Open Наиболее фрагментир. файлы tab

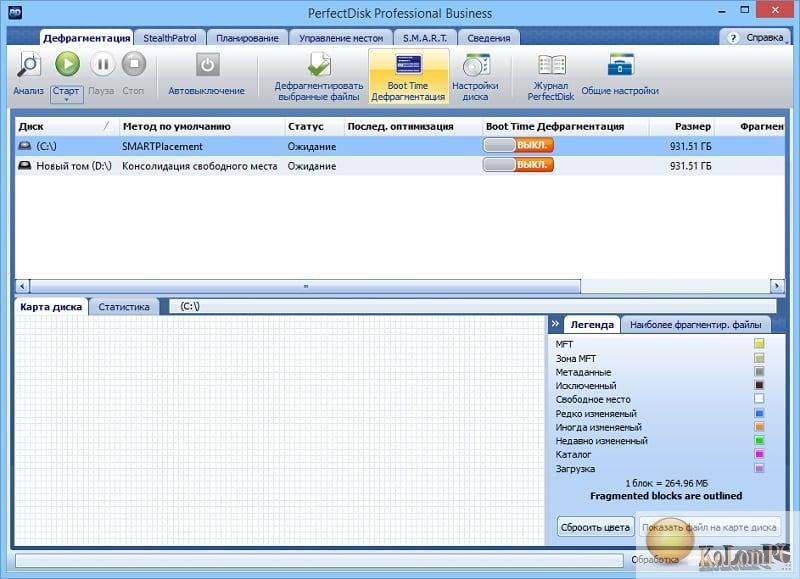click(695, 324)
